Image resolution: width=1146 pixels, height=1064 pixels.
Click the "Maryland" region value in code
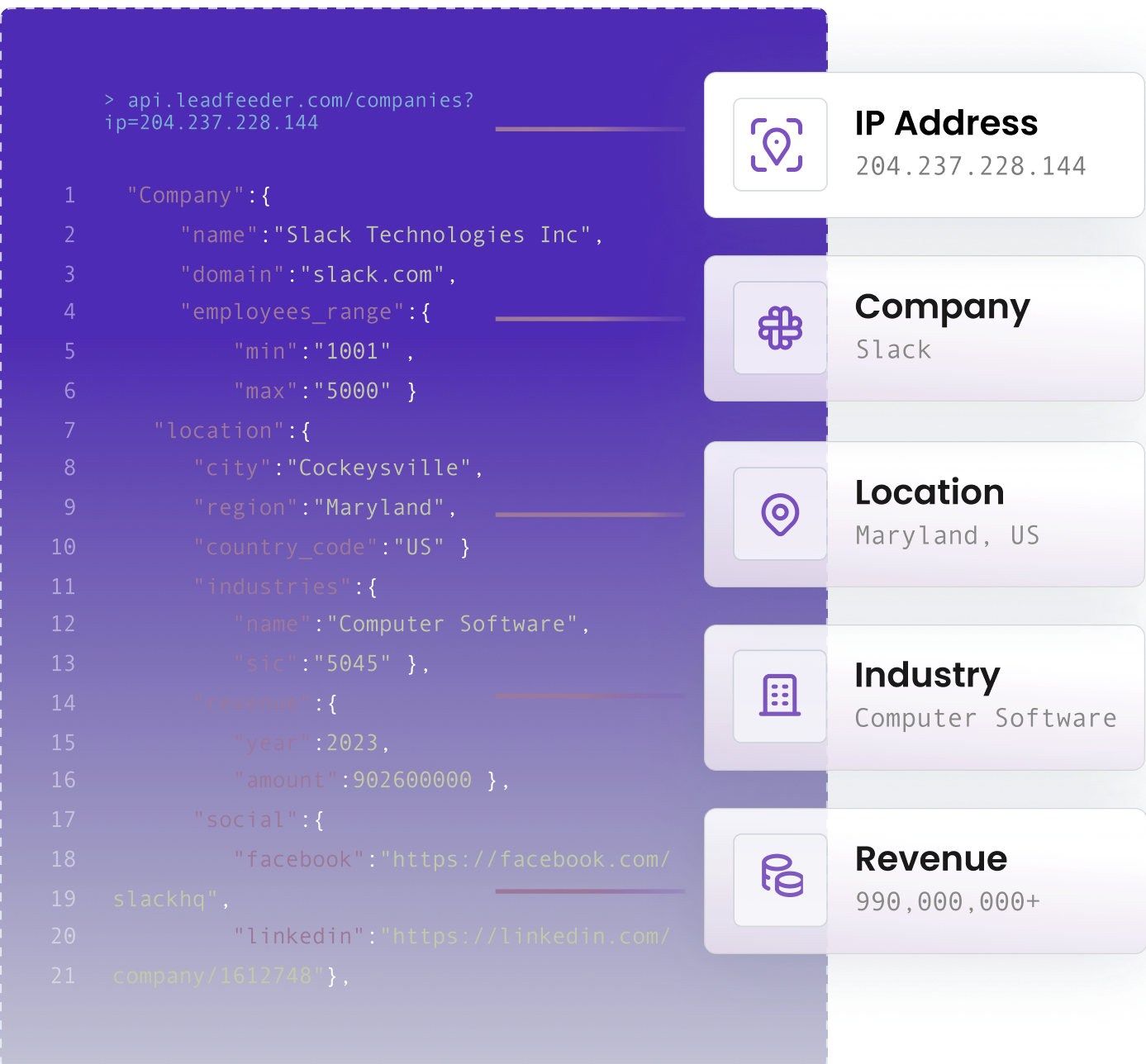click(379, 507)
